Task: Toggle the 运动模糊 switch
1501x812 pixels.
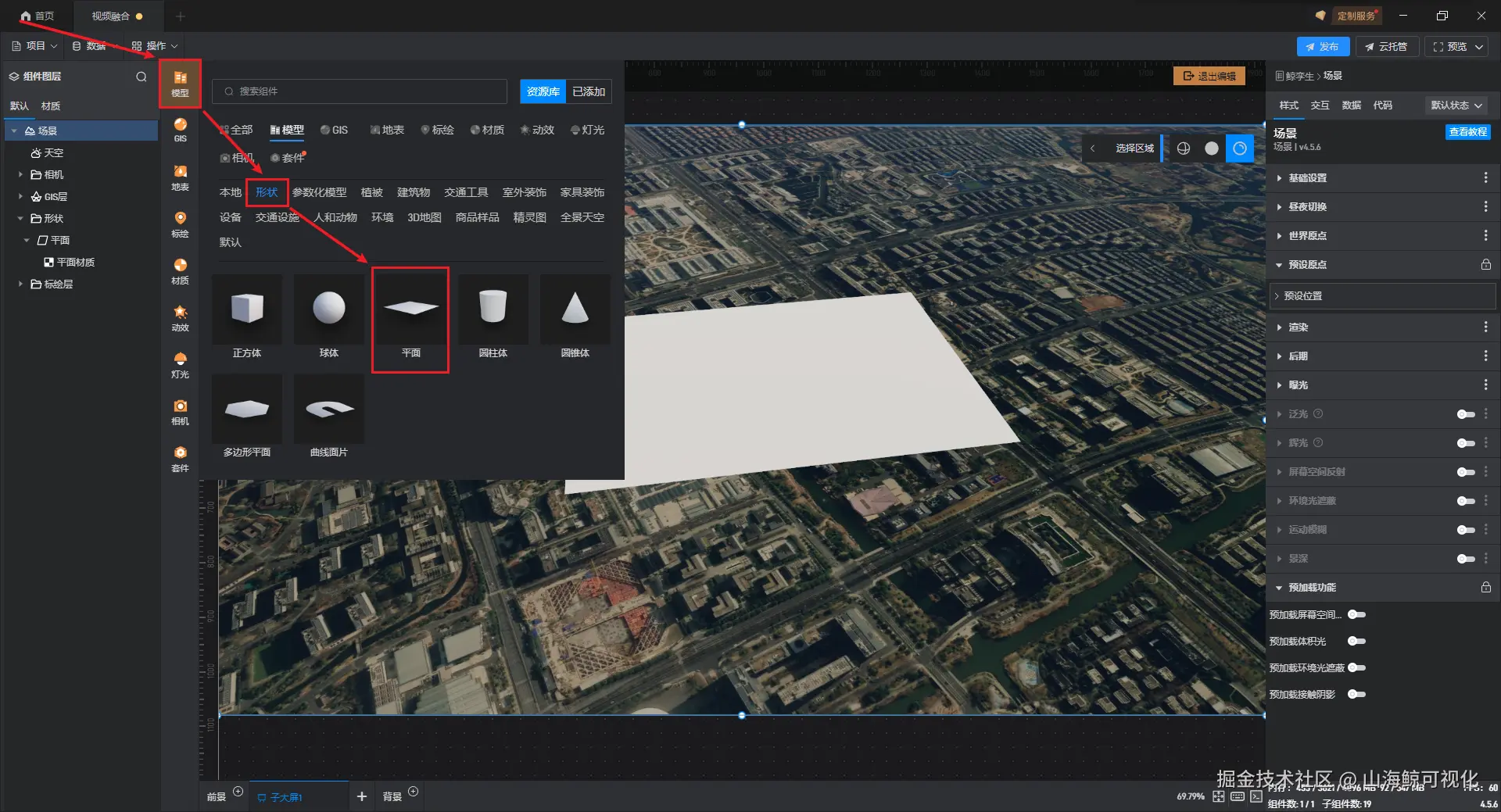Action: tap(1466, 530)
